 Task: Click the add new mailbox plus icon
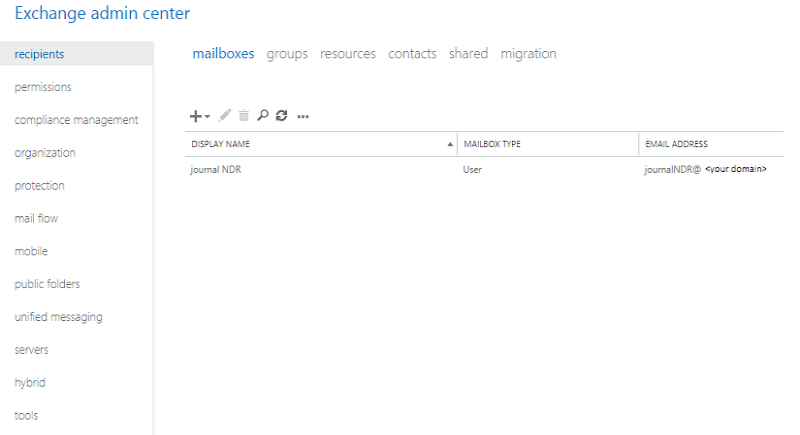pos(196,116)
